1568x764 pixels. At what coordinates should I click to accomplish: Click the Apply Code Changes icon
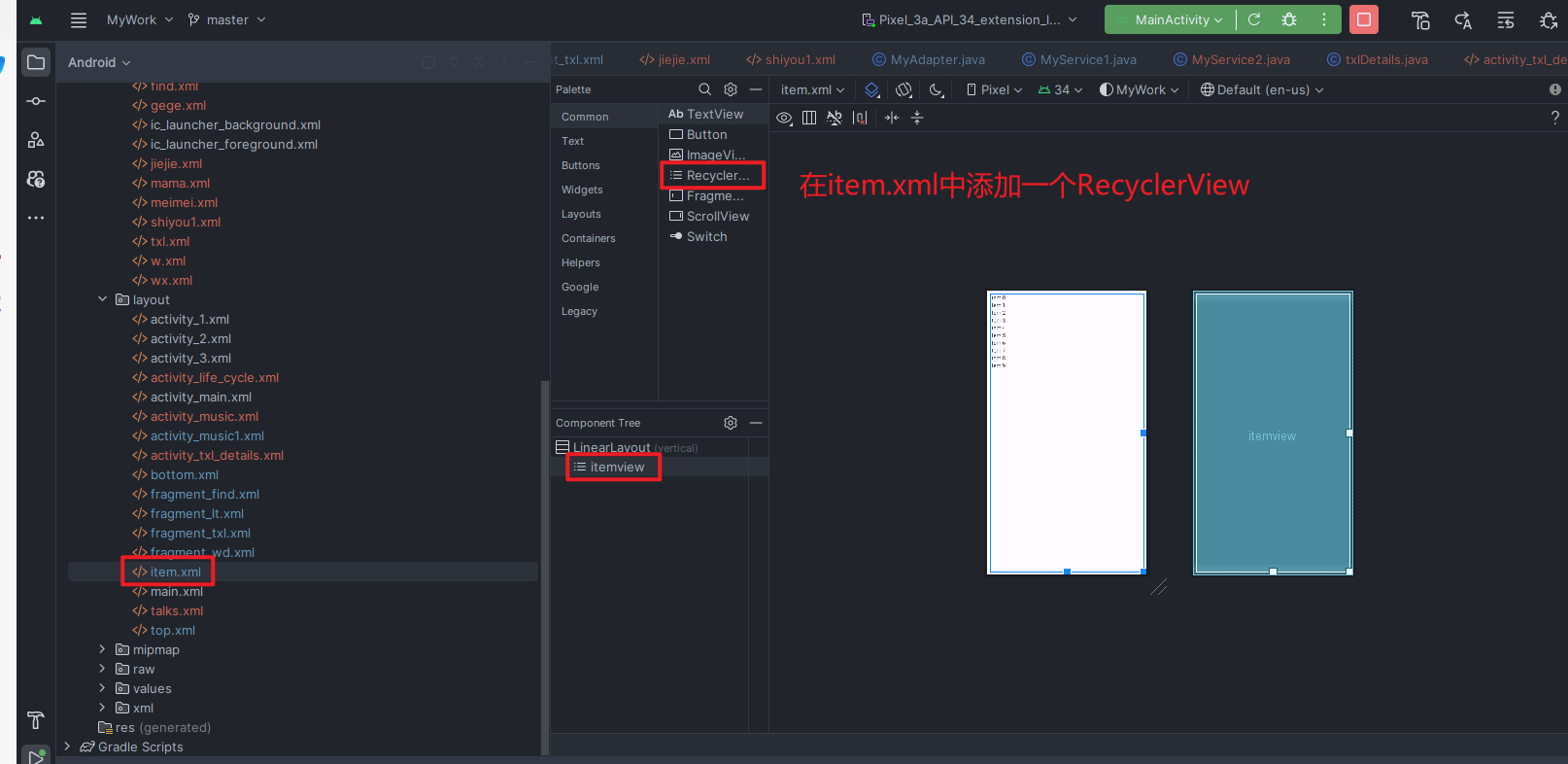(x=1506, y=19)
